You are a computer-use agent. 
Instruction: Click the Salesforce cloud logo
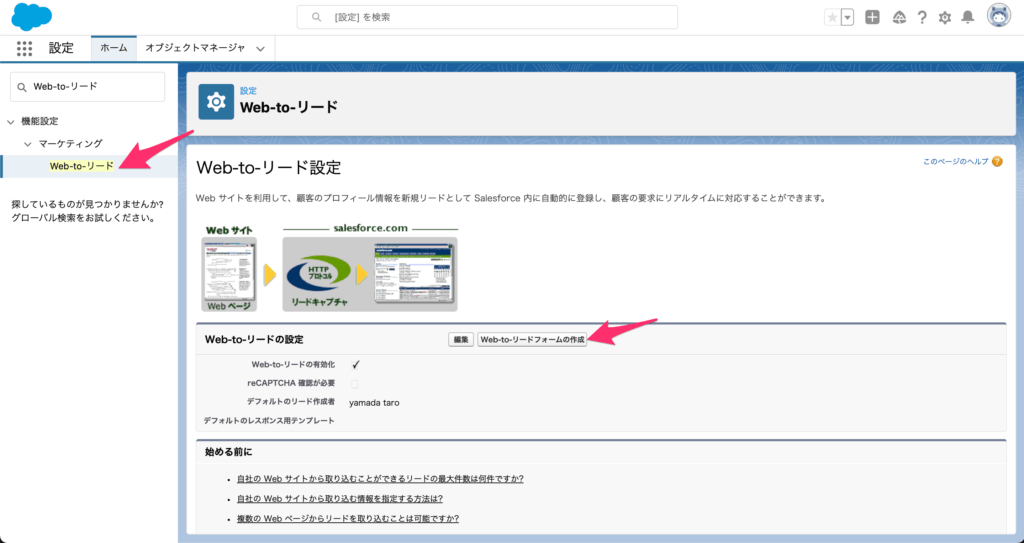pos(31,16)
